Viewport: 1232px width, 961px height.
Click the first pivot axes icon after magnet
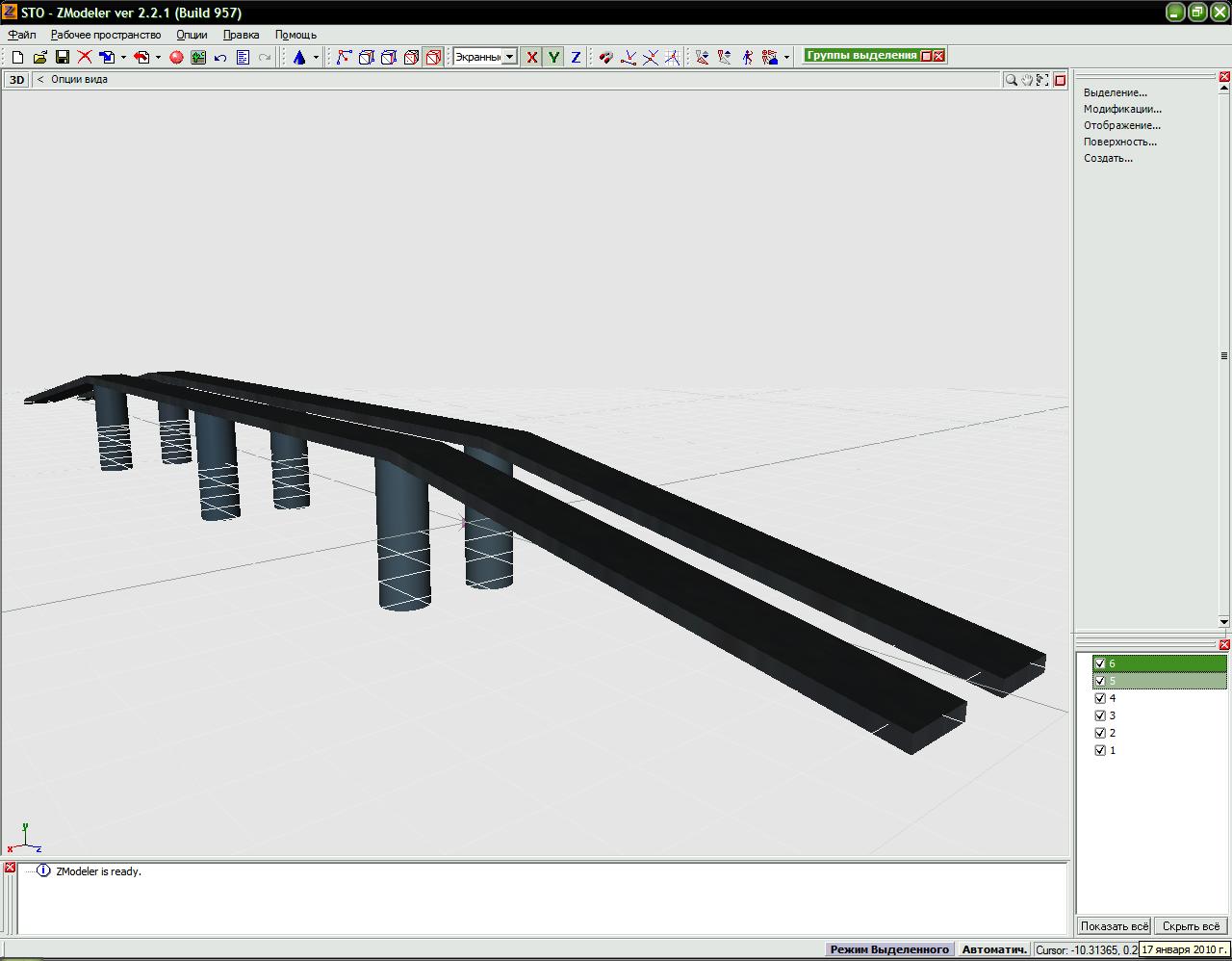(629, 58)
